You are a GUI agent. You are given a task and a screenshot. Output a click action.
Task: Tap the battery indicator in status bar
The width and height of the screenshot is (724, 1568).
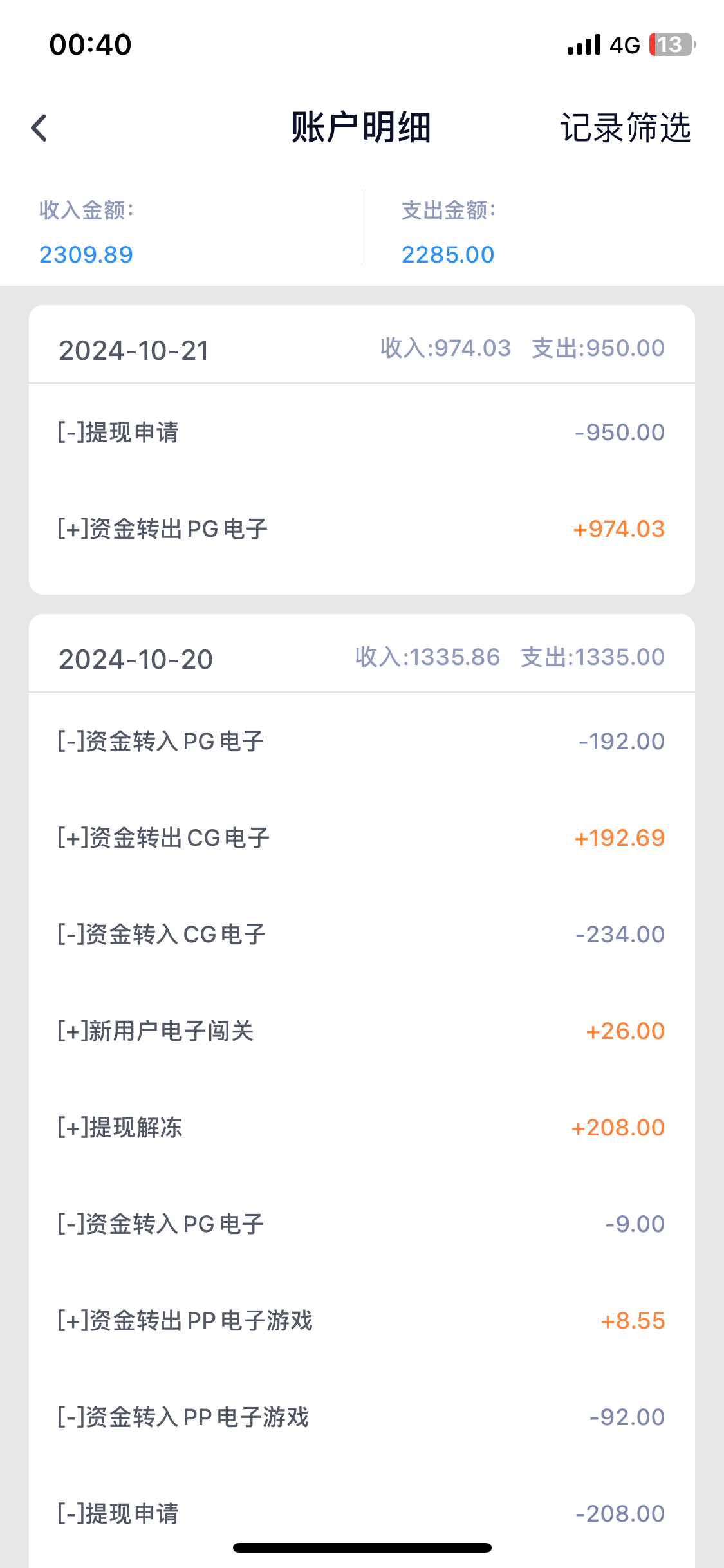pos(671,45)
